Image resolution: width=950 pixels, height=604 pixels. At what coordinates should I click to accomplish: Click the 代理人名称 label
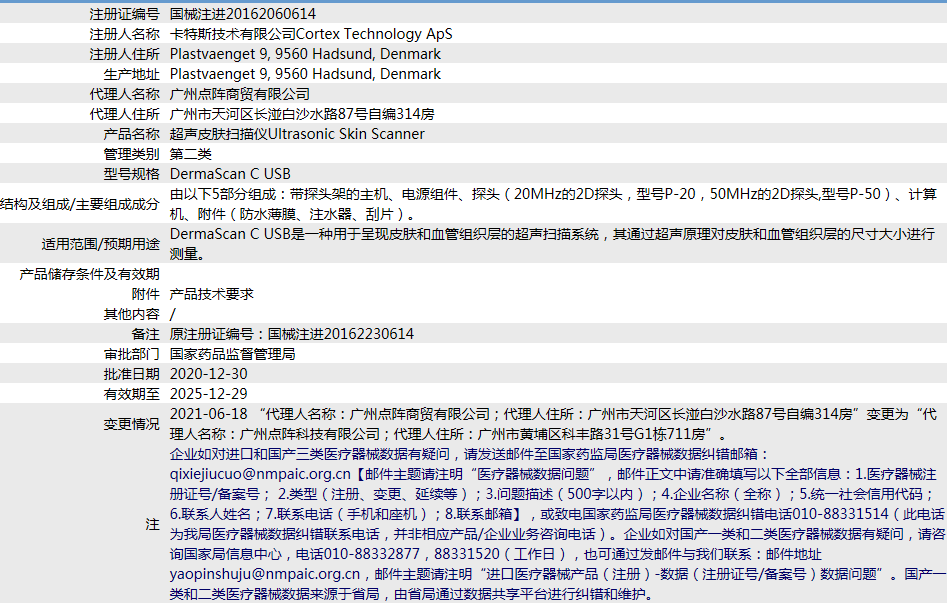124,94
